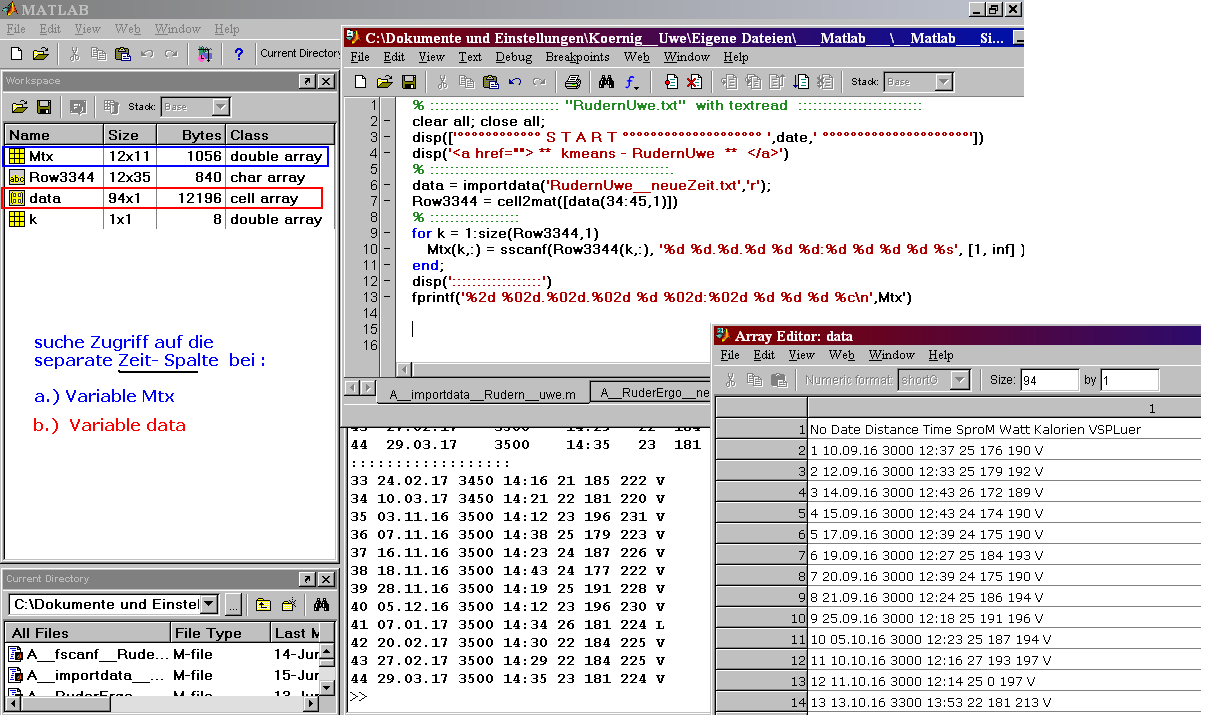Open the Debug menu in the editor
Screen dimensions: 1223x715
[514, 57]
